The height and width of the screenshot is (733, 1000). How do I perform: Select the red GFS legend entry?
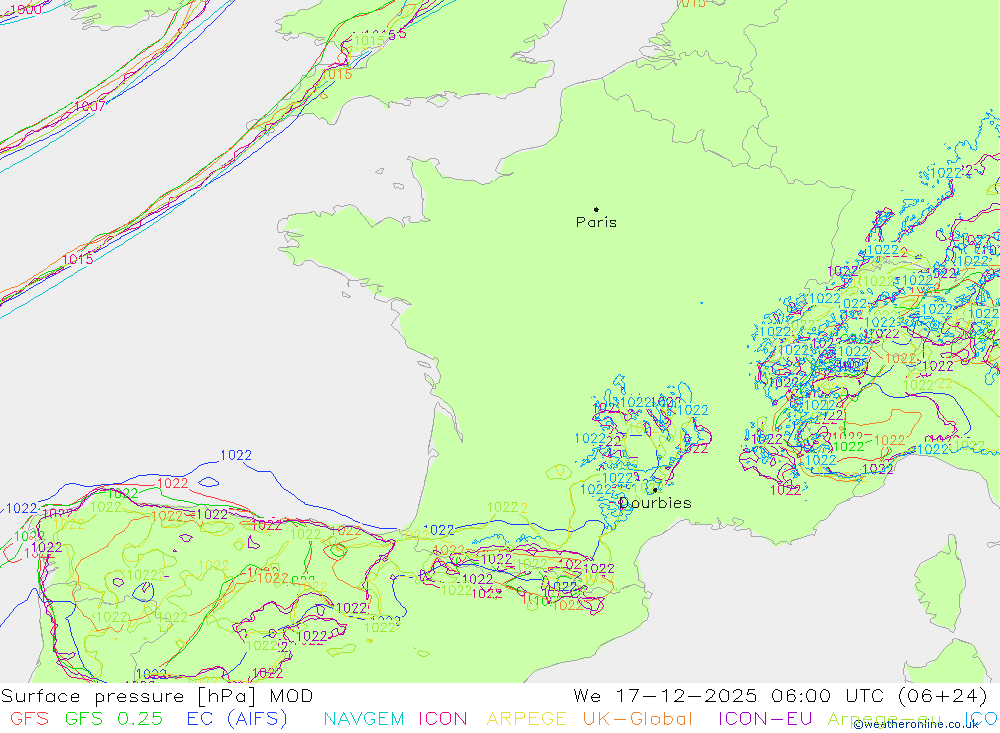pyautogui.click(x=29, y=719)
